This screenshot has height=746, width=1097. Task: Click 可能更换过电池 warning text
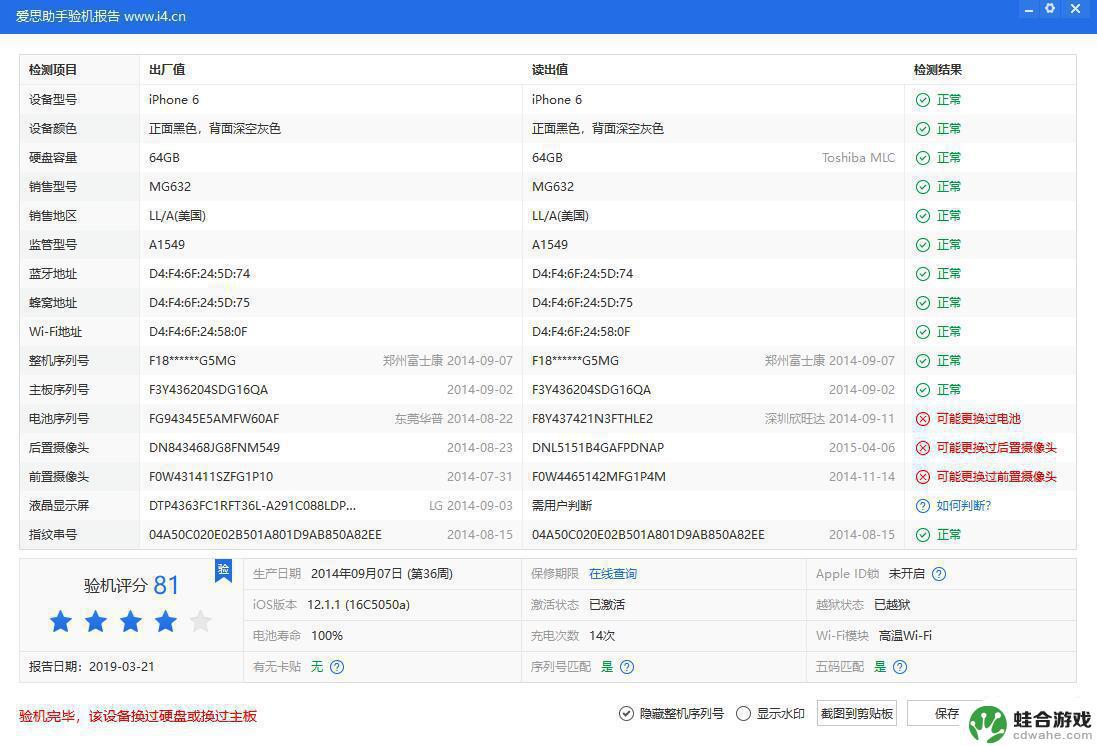(978, 418)
